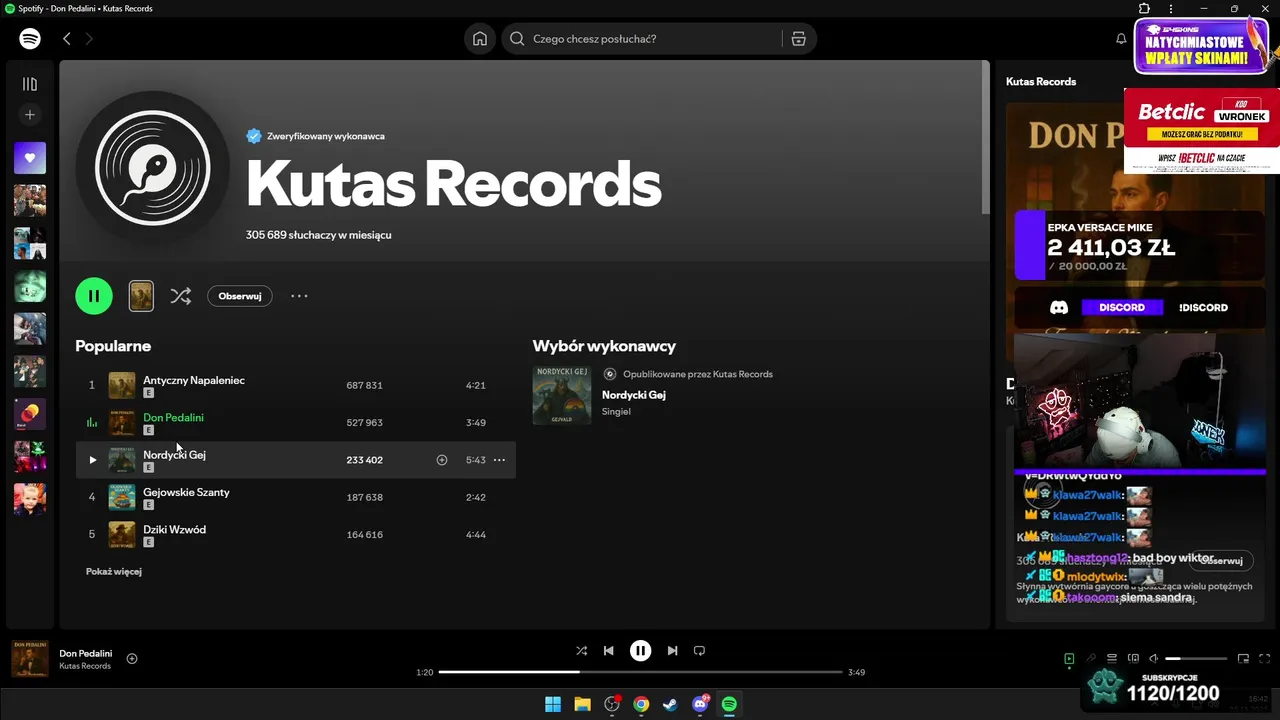This screenshot has height=720, width=1280.
Task: Open Steam on taskbar
Action: (x=670, y=704)
